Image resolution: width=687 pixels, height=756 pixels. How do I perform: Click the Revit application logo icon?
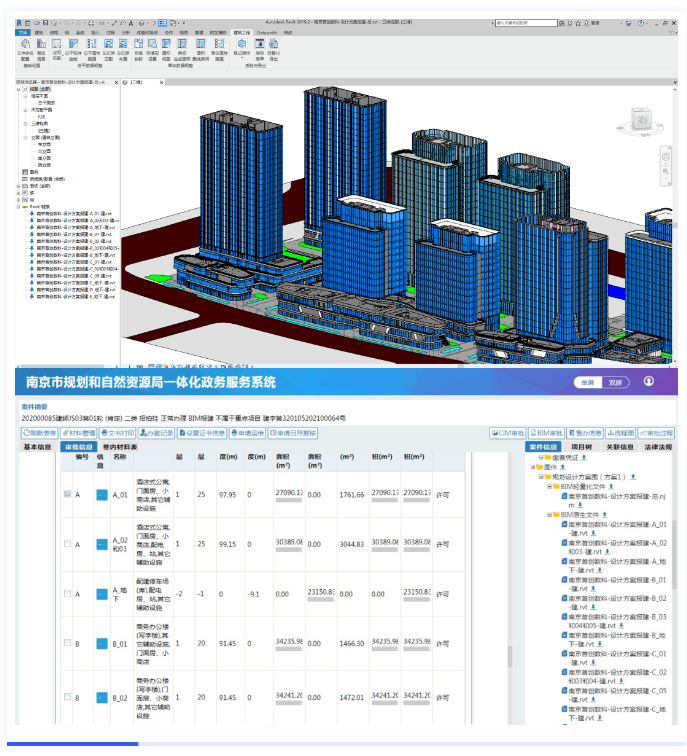point(19,23)
